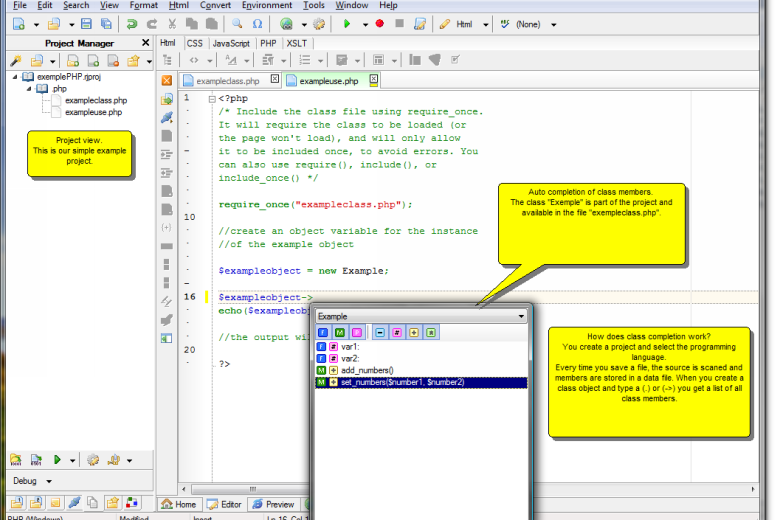Click the browser preview globe icon
The width and height of the screenshot is (780, 520).
[x=286, y=24]
